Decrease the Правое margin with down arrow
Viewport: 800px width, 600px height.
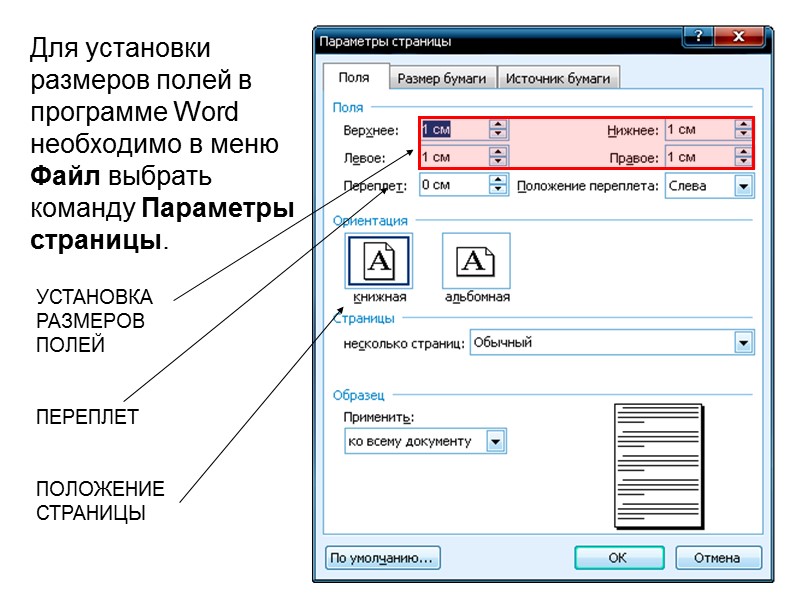[x=743, y=162]
